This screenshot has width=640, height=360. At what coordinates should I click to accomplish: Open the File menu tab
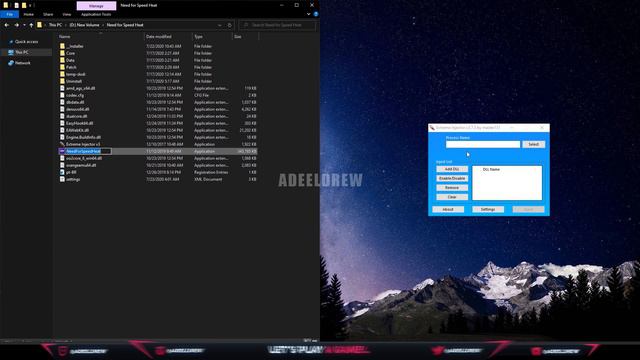click(x=9, y=14)
